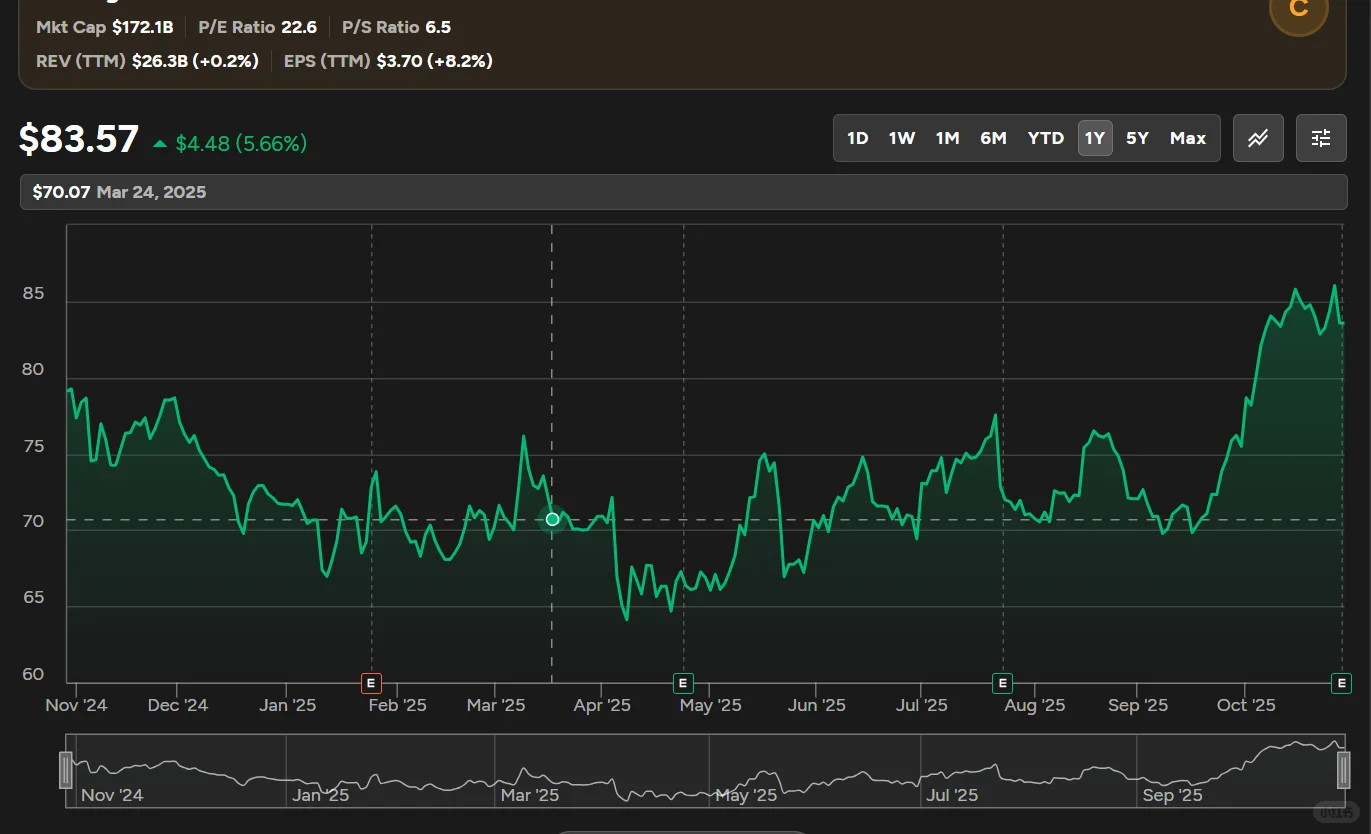Open the chart indicators settings icon
The image size is (1371, 834).
1321,138
